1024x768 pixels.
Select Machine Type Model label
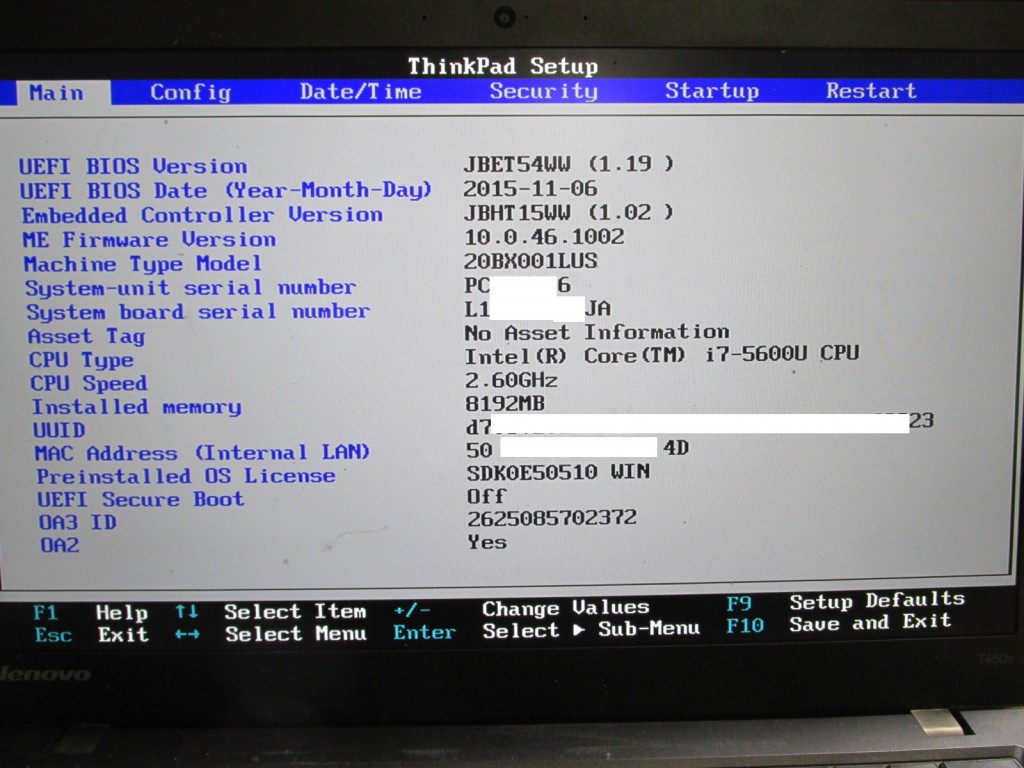[142, 264]
